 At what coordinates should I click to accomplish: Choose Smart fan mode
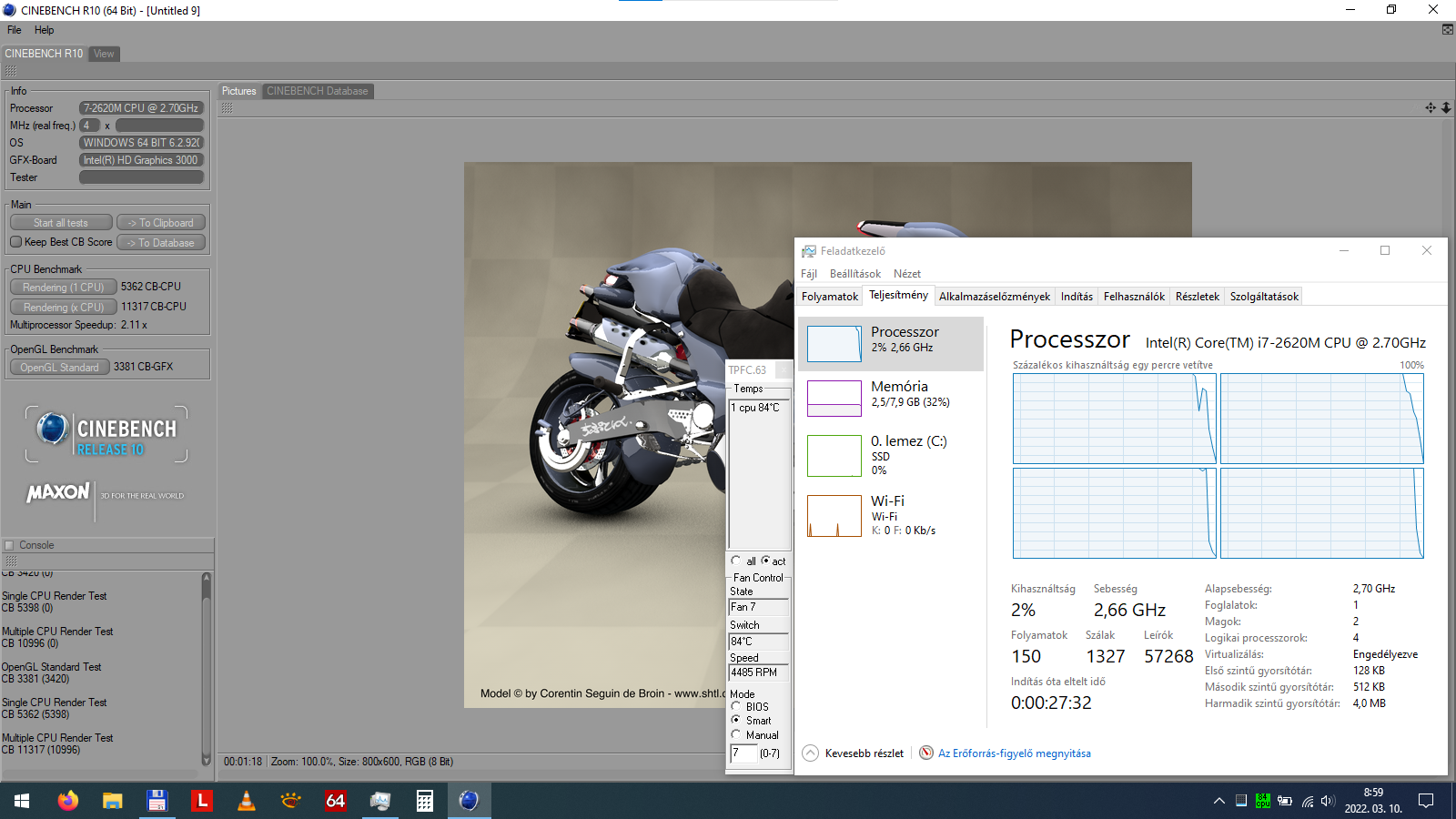click(736, 720)
